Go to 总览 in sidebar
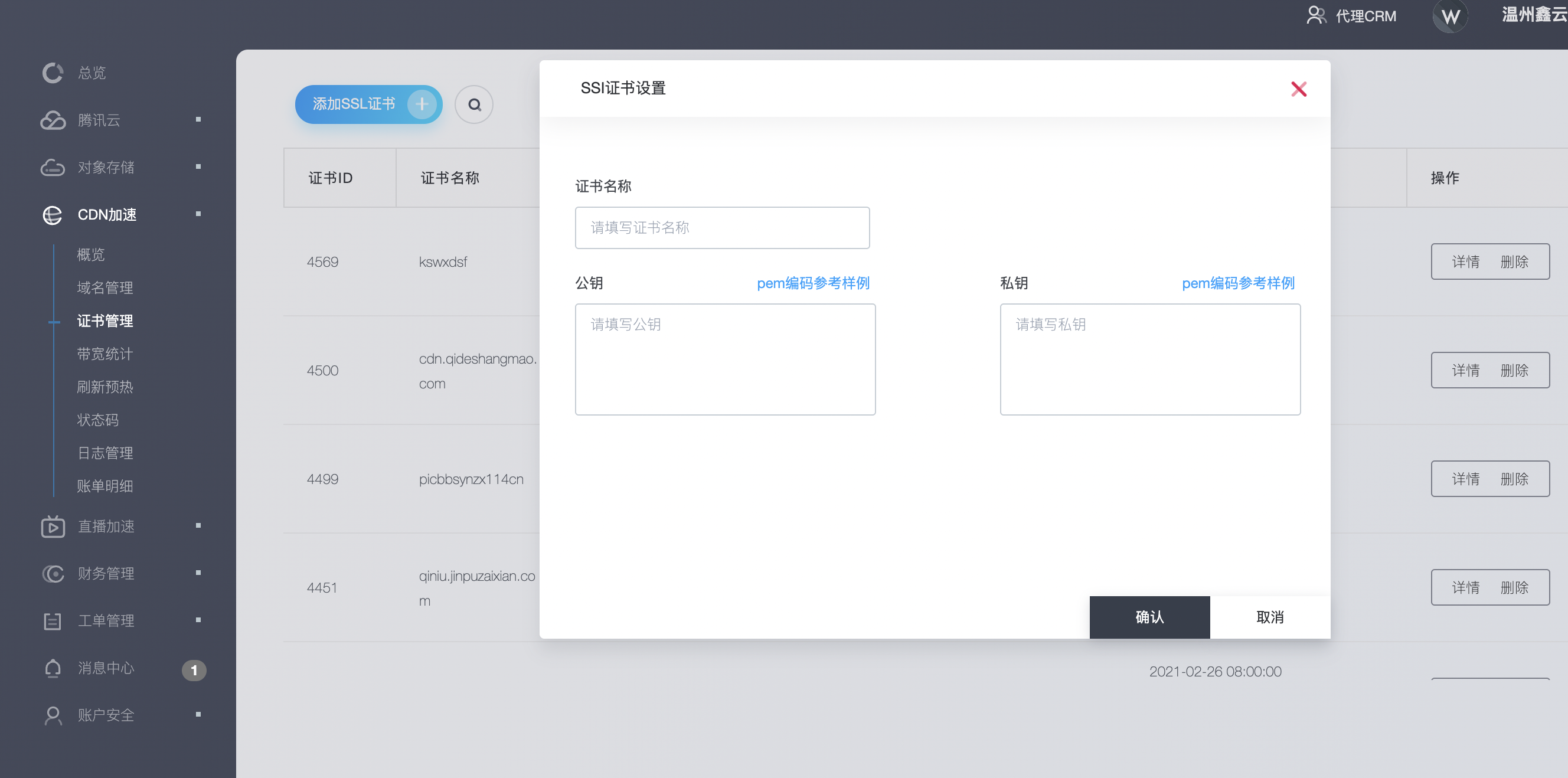The image size is (1568, 778). (92, 73)
